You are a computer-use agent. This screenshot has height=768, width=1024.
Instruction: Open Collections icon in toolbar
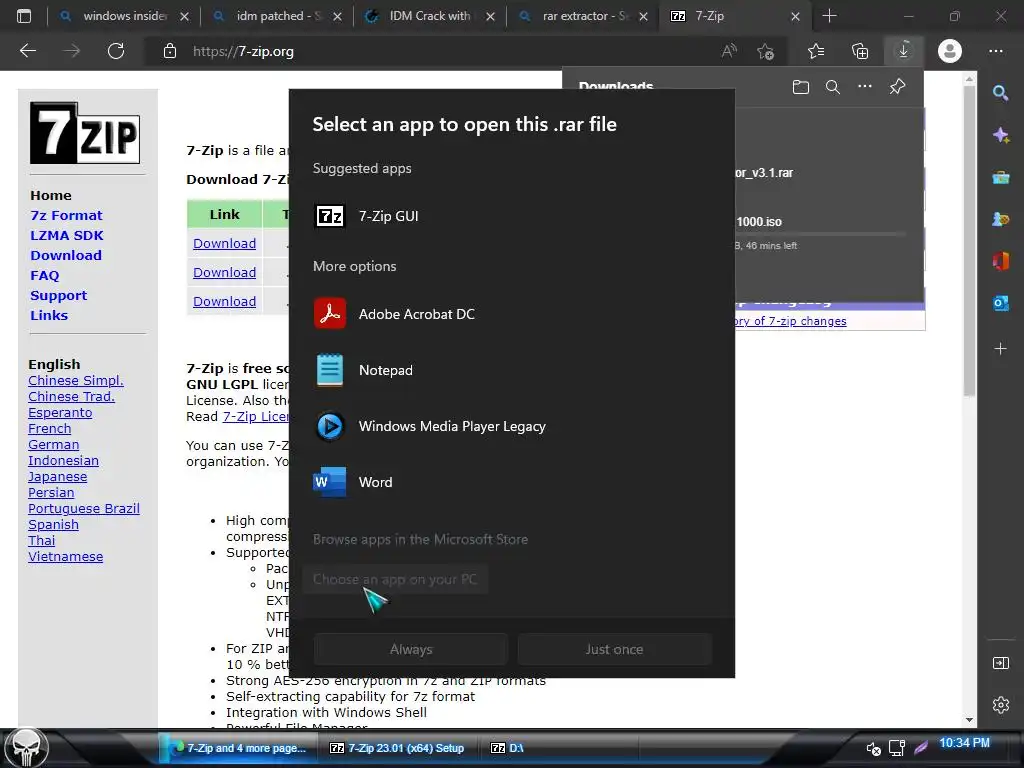pos(860,51)
